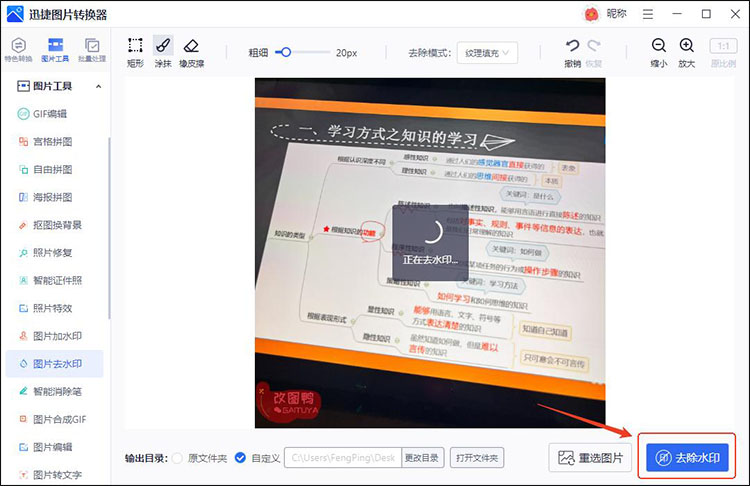Select the 矩形 rectangle selection tool

[135, 50]
